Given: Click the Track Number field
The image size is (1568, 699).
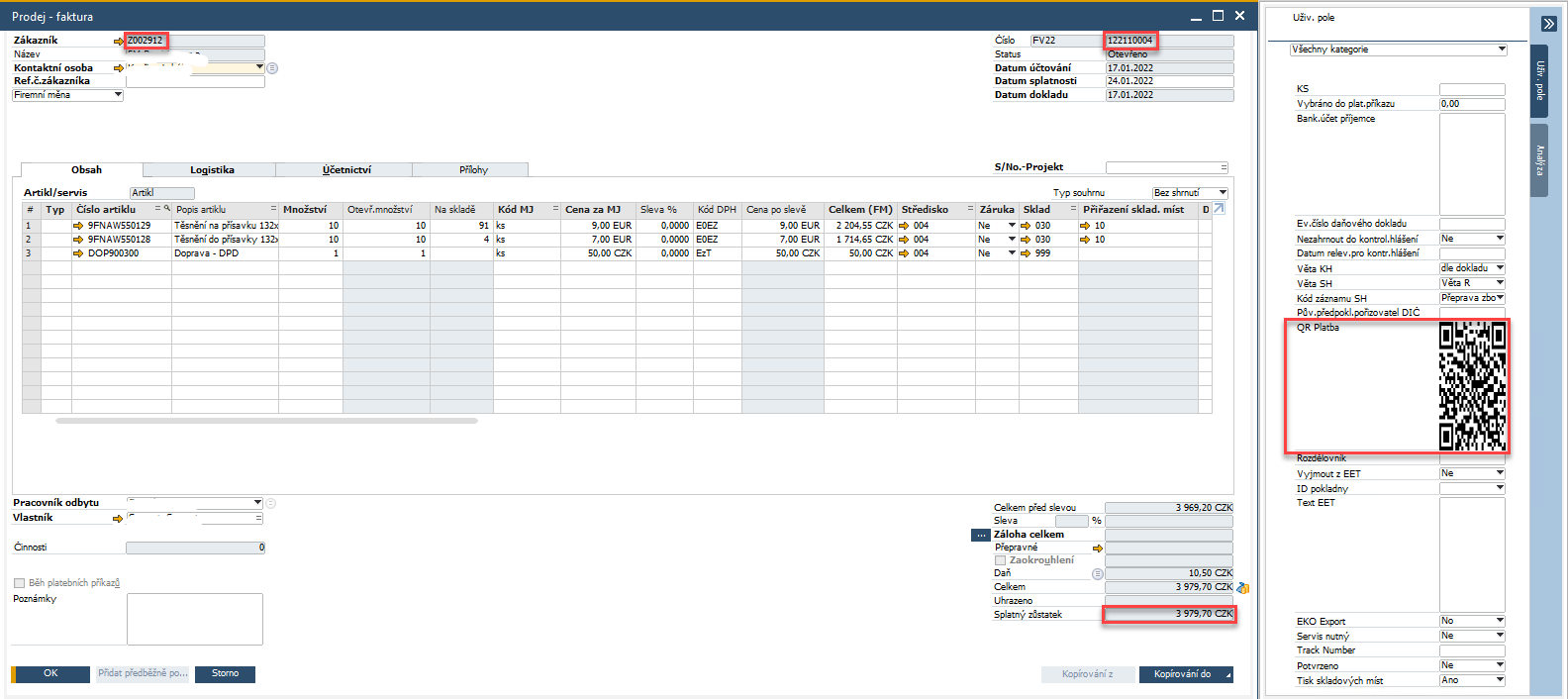Looking at the screenshot, I should tap(1472, 650).
